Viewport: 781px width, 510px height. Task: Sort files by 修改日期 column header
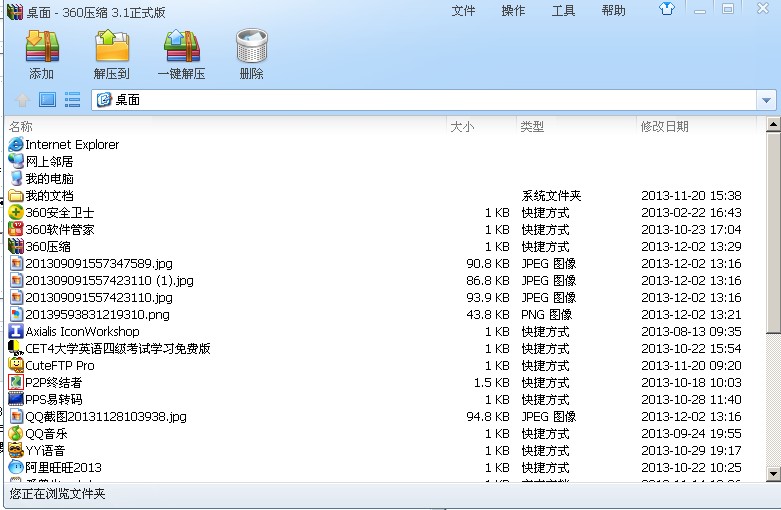click(x=665, y=127)
